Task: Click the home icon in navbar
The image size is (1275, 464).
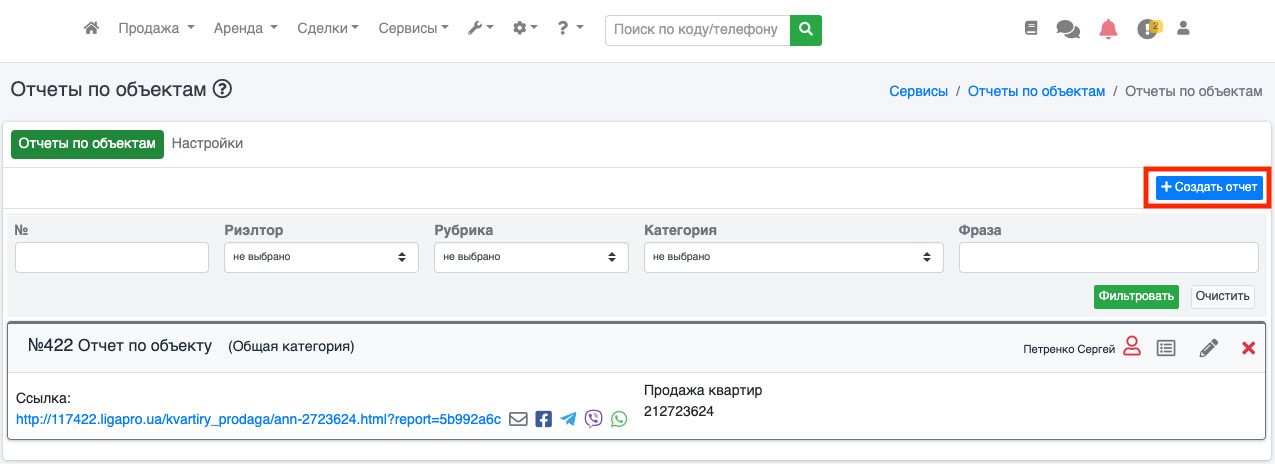Action: 91,29
